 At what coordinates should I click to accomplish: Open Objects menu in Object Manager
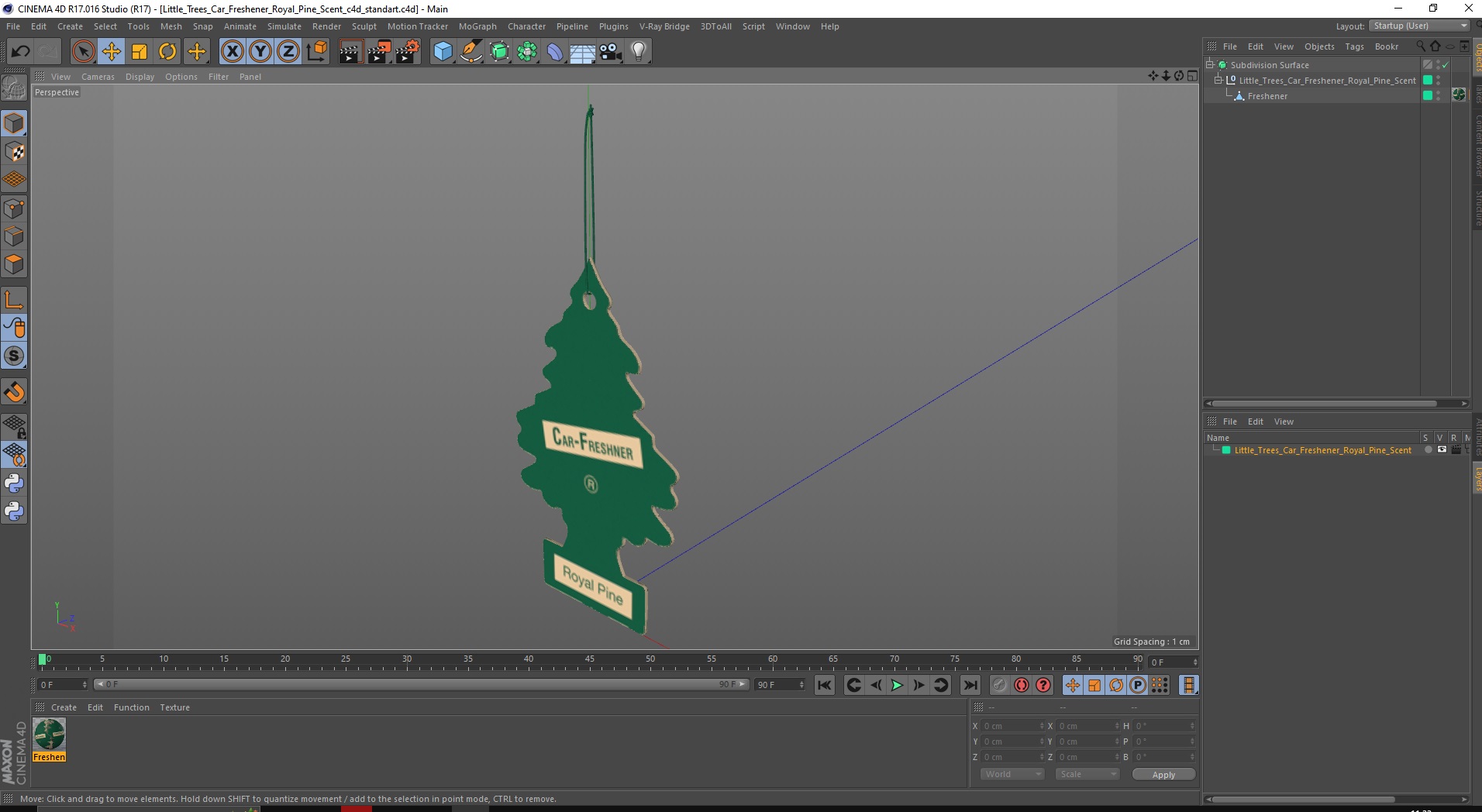point(1319,46)
